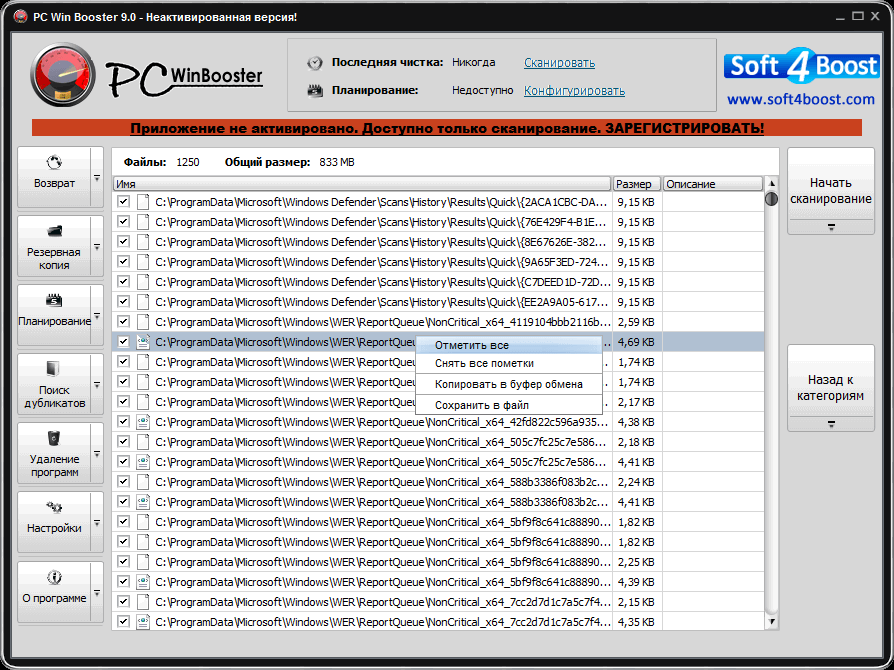The height and width of the screenshot is (670, 894).
Task: Click the Возврат restore icon
Action: pyautogui.click(x=54, y=163)
